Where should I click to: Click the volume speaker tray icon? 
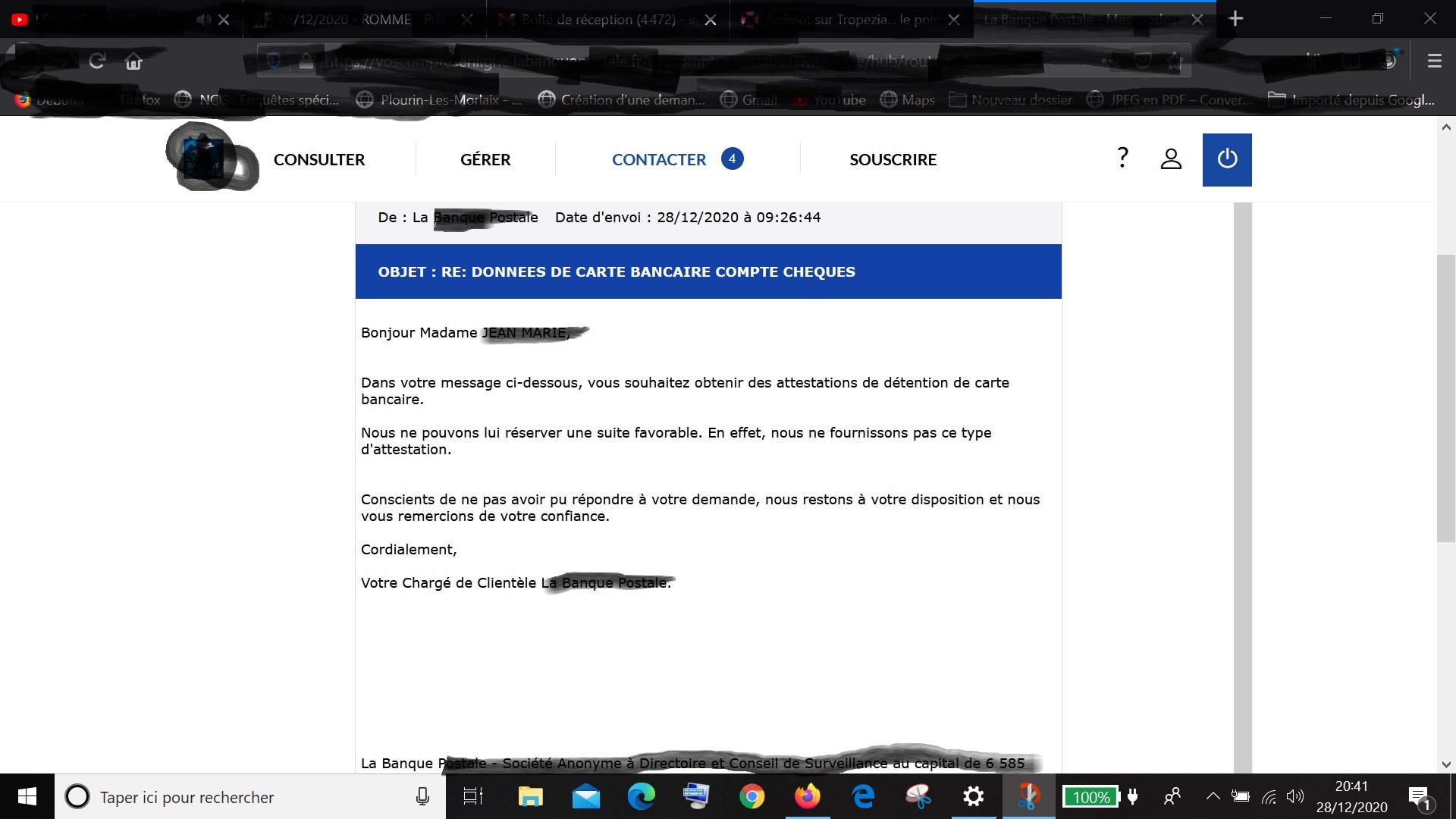click(1295, 796)
